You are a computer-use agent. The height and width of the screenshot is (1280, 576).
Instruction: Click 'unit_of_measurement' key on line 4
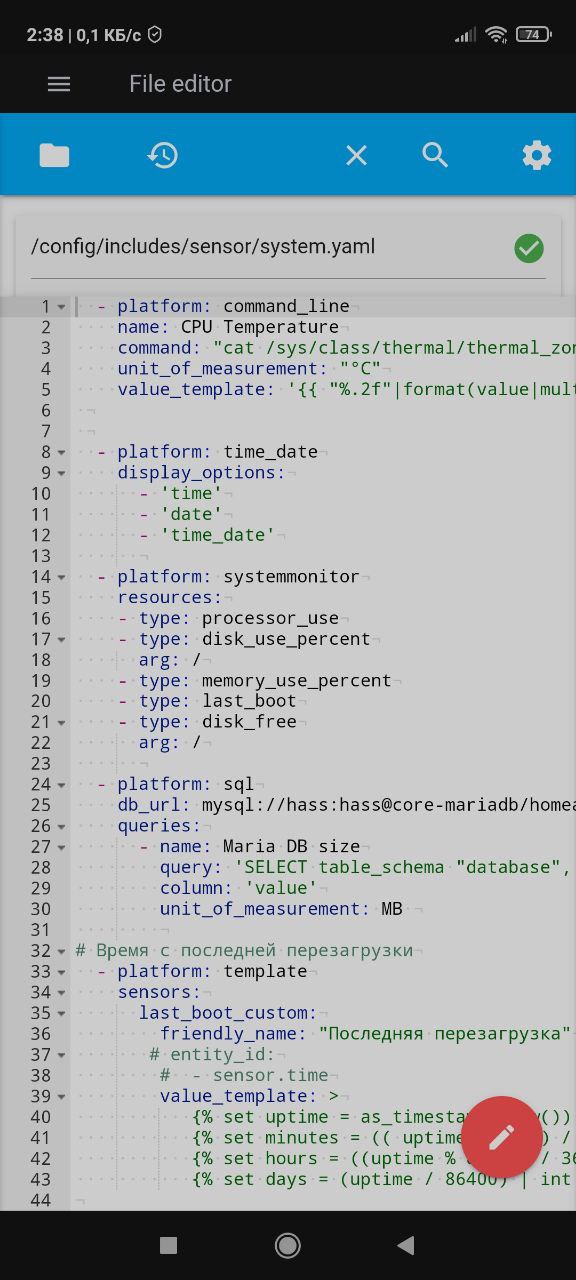217,368
